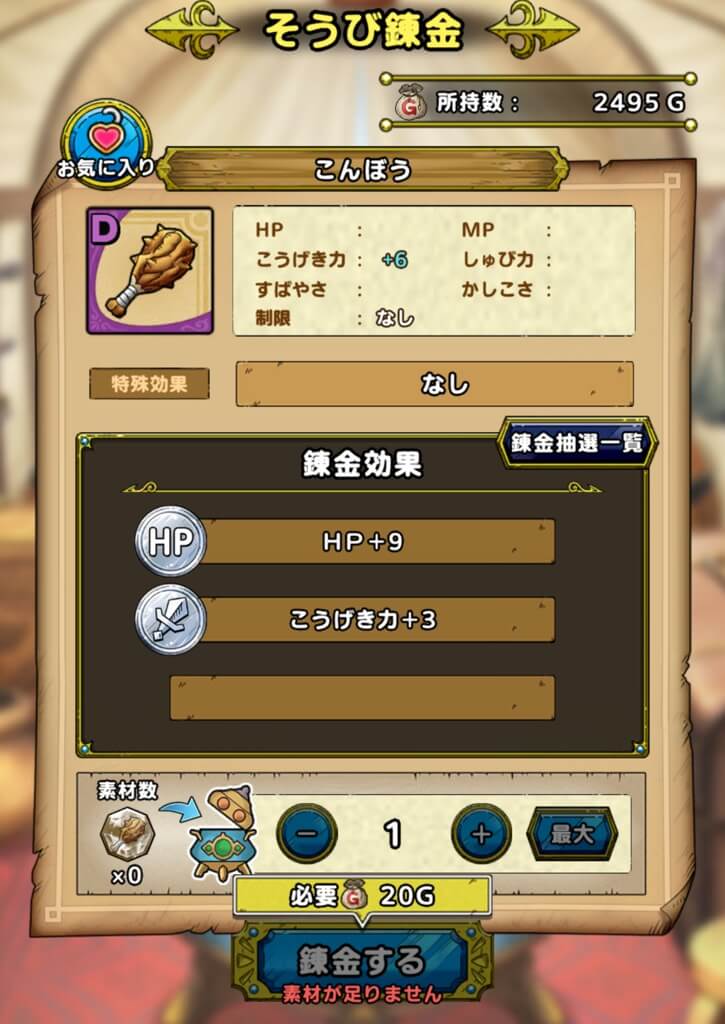
Task: Increase material count with plus button
Action: click(x=481, y=834)
